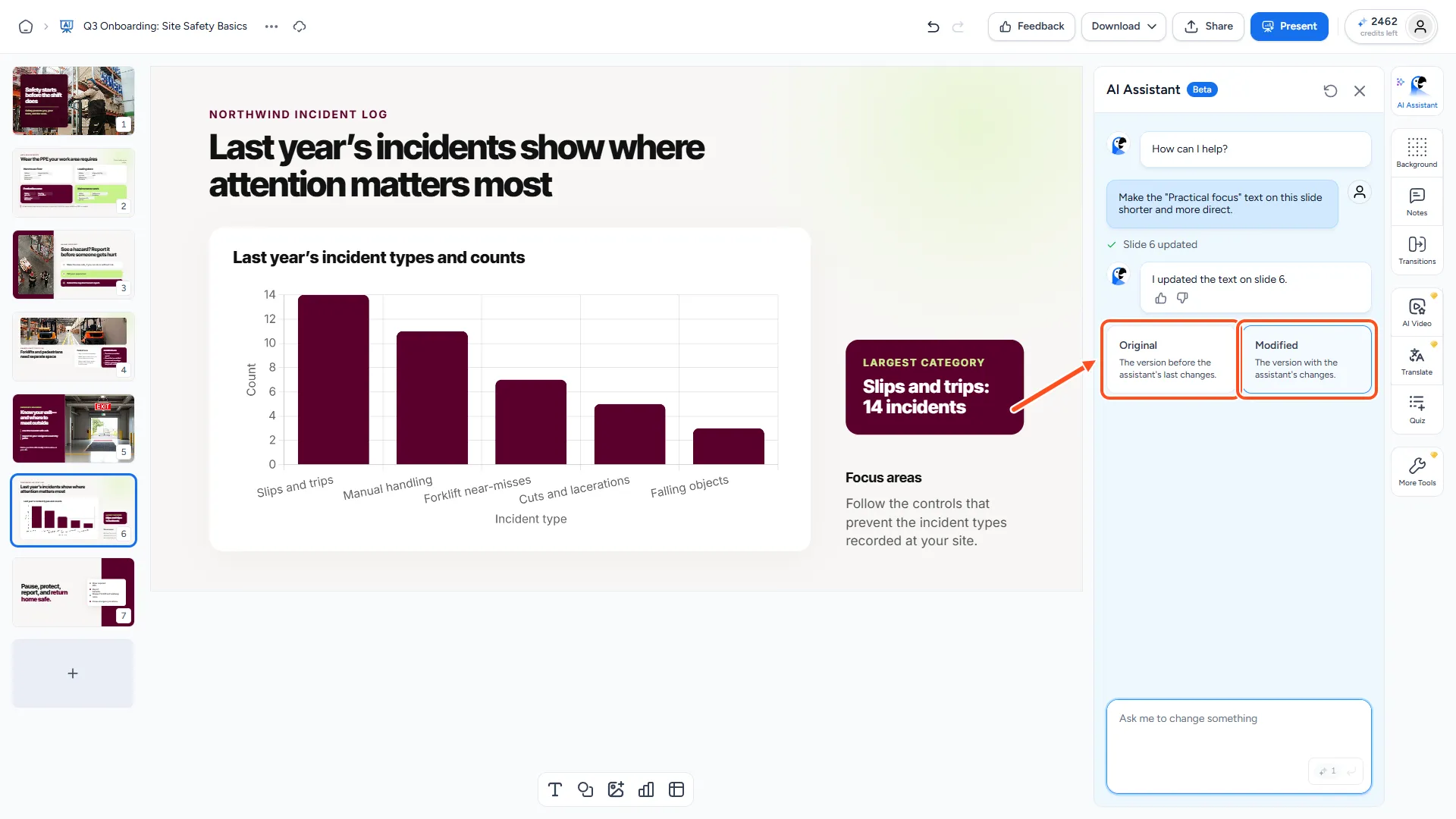Insert an image from bottom toolbar
1456x819 pixels.
pyautogui.click(x=616, y=789)
